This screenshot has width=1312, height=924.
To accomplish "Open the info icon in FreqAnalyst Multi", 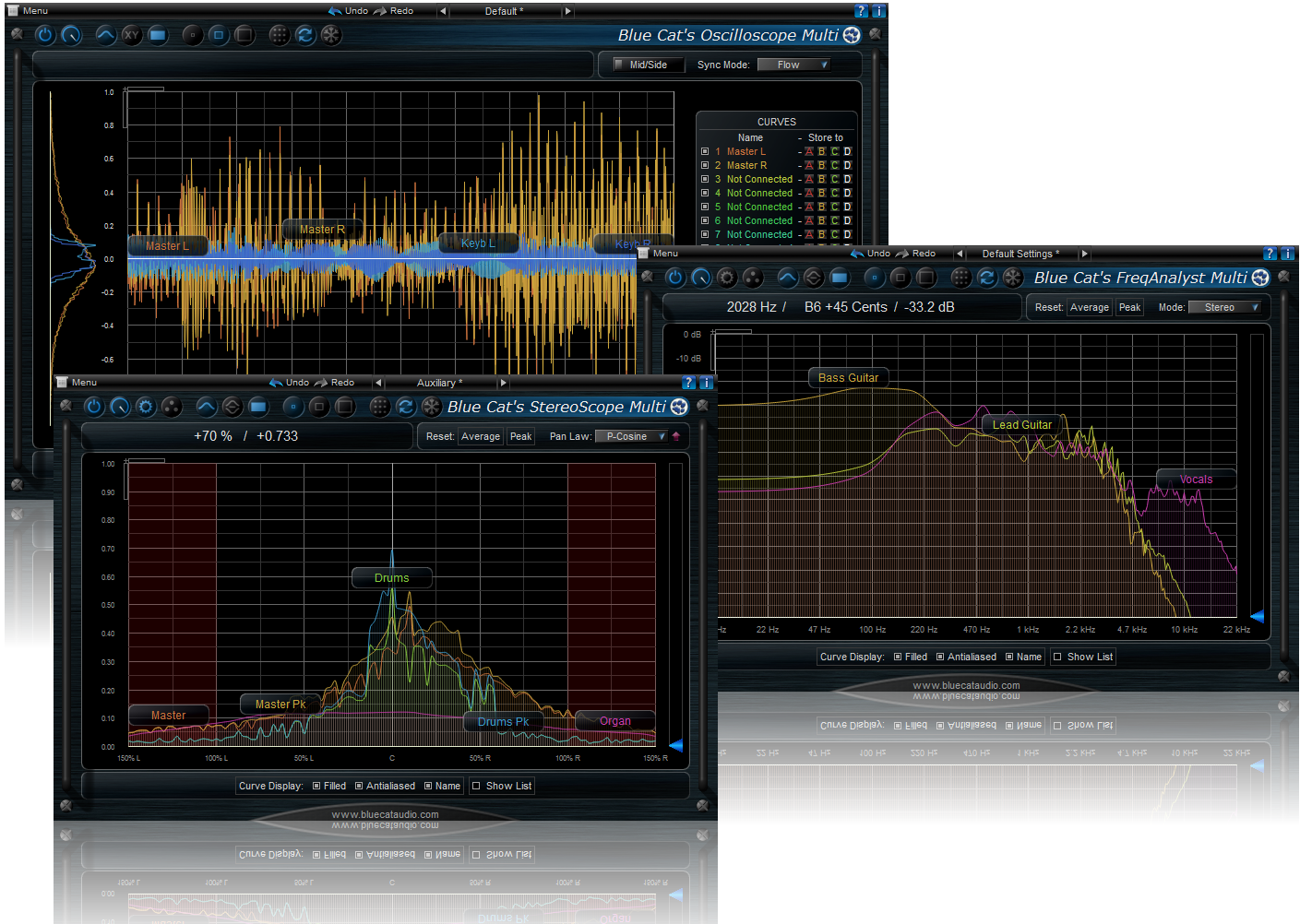I will coord(1288,254).
